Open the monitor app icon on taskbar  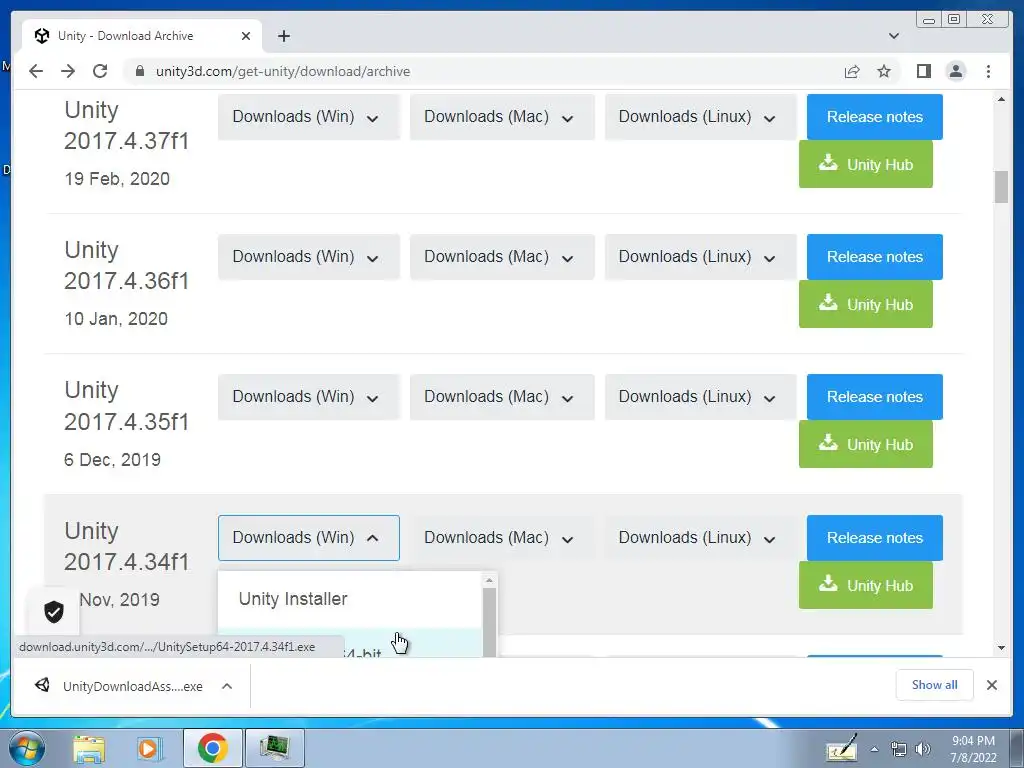coord(274,748)
